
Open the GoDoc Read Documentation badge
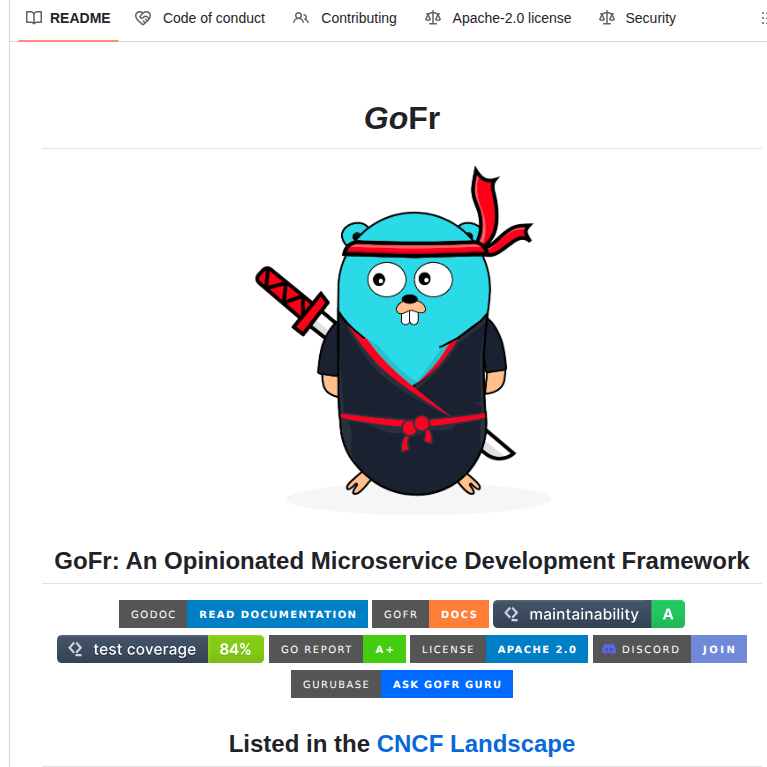coord(243,614)
